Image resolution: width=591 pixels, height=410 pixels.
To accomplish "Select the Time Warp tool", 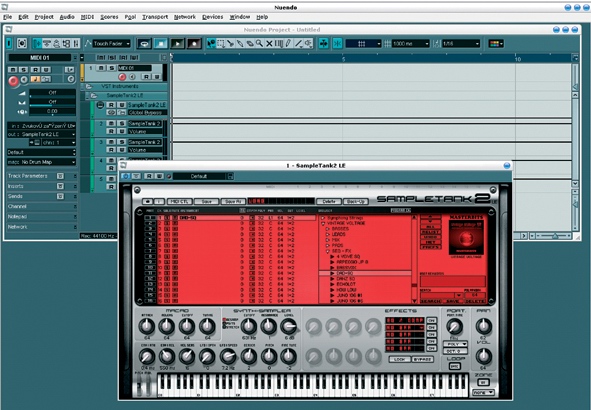I will tap(279, 44).
